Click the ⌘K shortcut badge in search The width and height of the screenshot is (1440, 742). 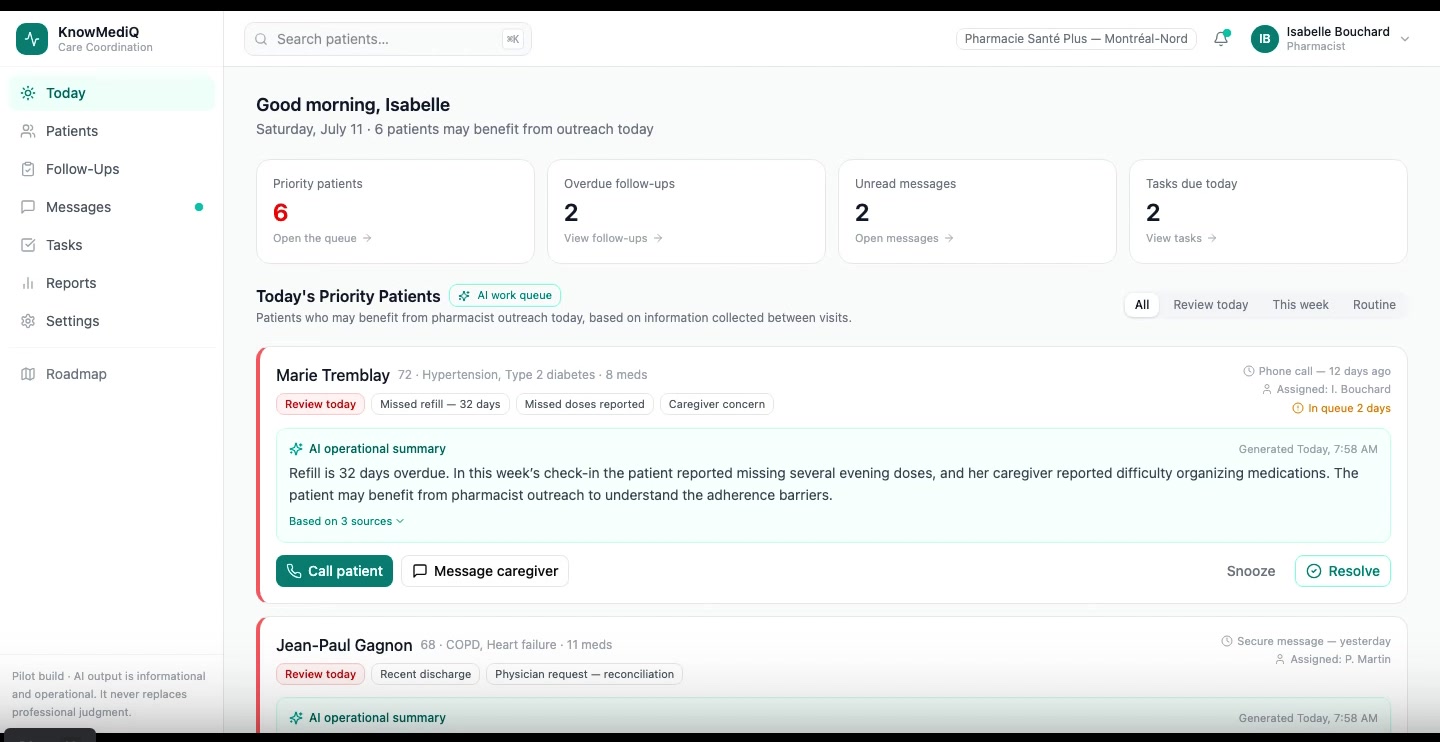pyautogui.click(x=513, y=39)
